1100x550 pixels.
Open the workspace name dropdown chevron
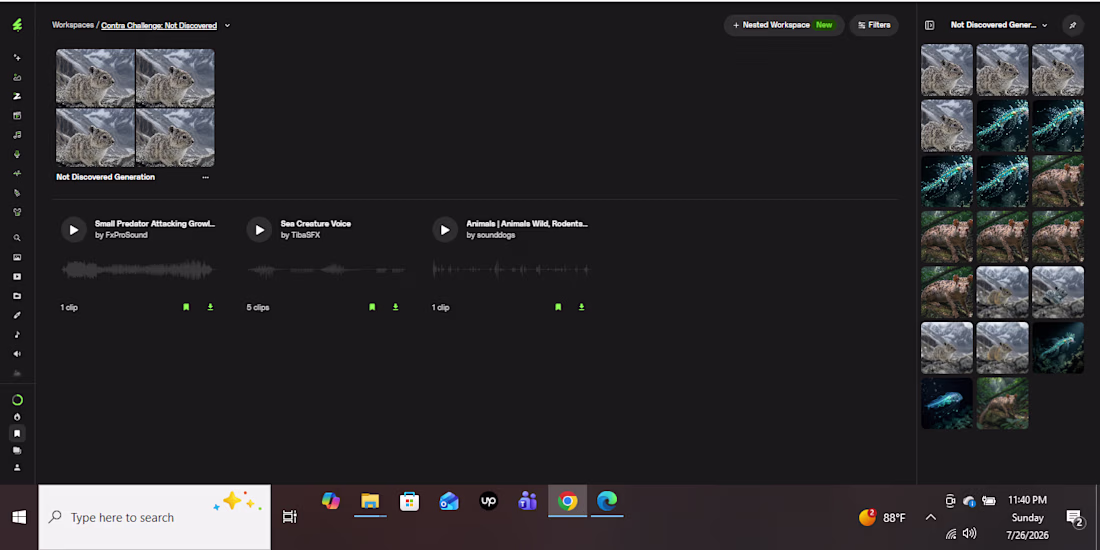coord(227,26)
